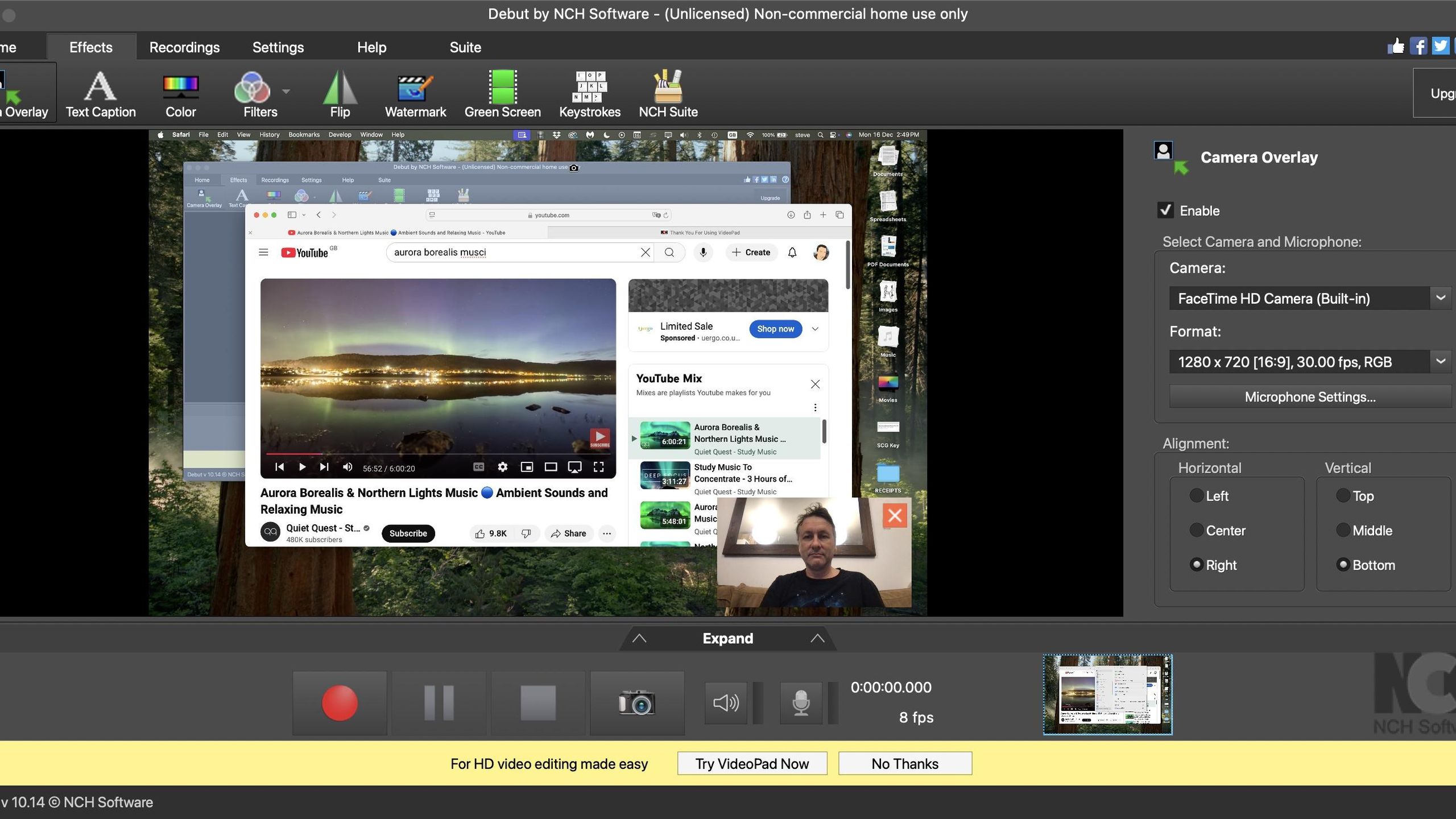This screenshot has width=1456, height=819.
Task: Switch to the Recordings tab
Action: pyautogui.click(x=184, y=47)
